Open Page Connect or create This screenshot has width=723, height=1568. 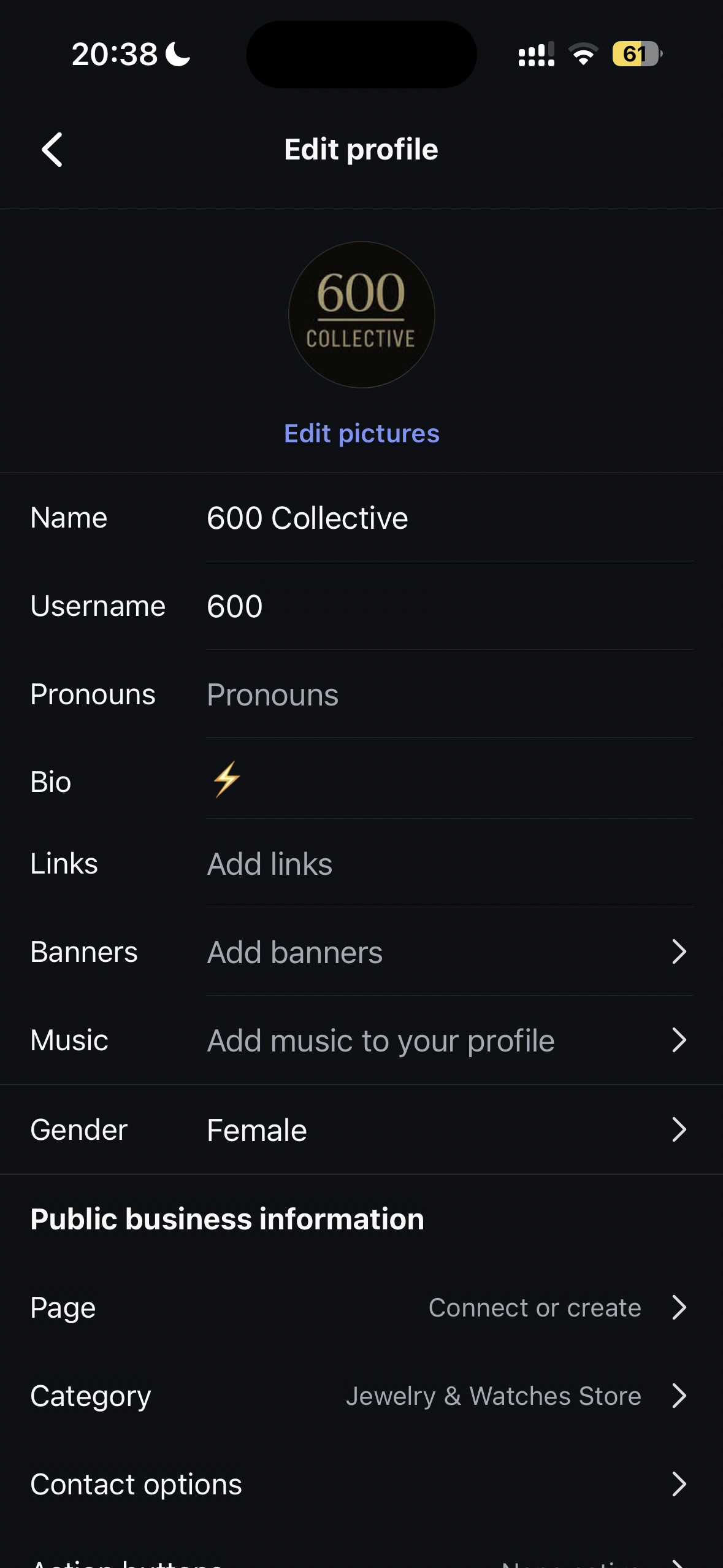(x=535, y=1308)
